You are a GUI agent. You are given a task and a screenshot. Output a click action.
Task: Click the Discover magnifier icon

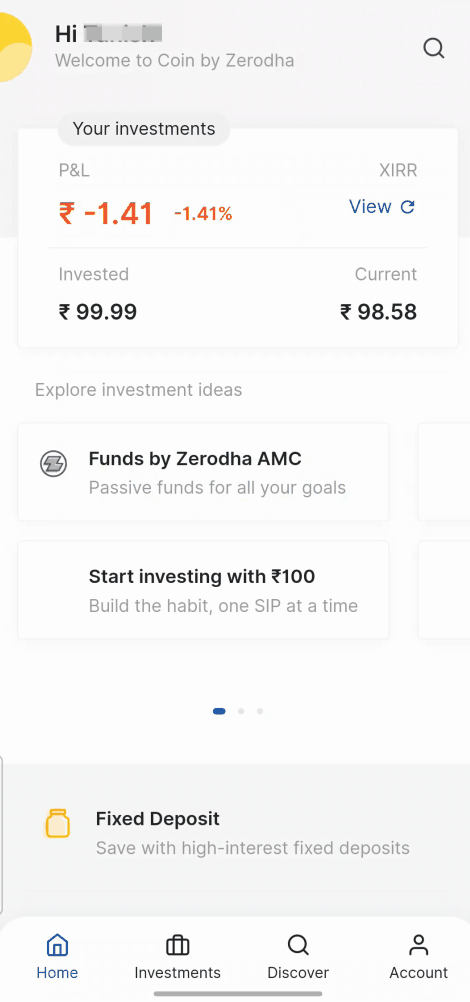[298, 944]
